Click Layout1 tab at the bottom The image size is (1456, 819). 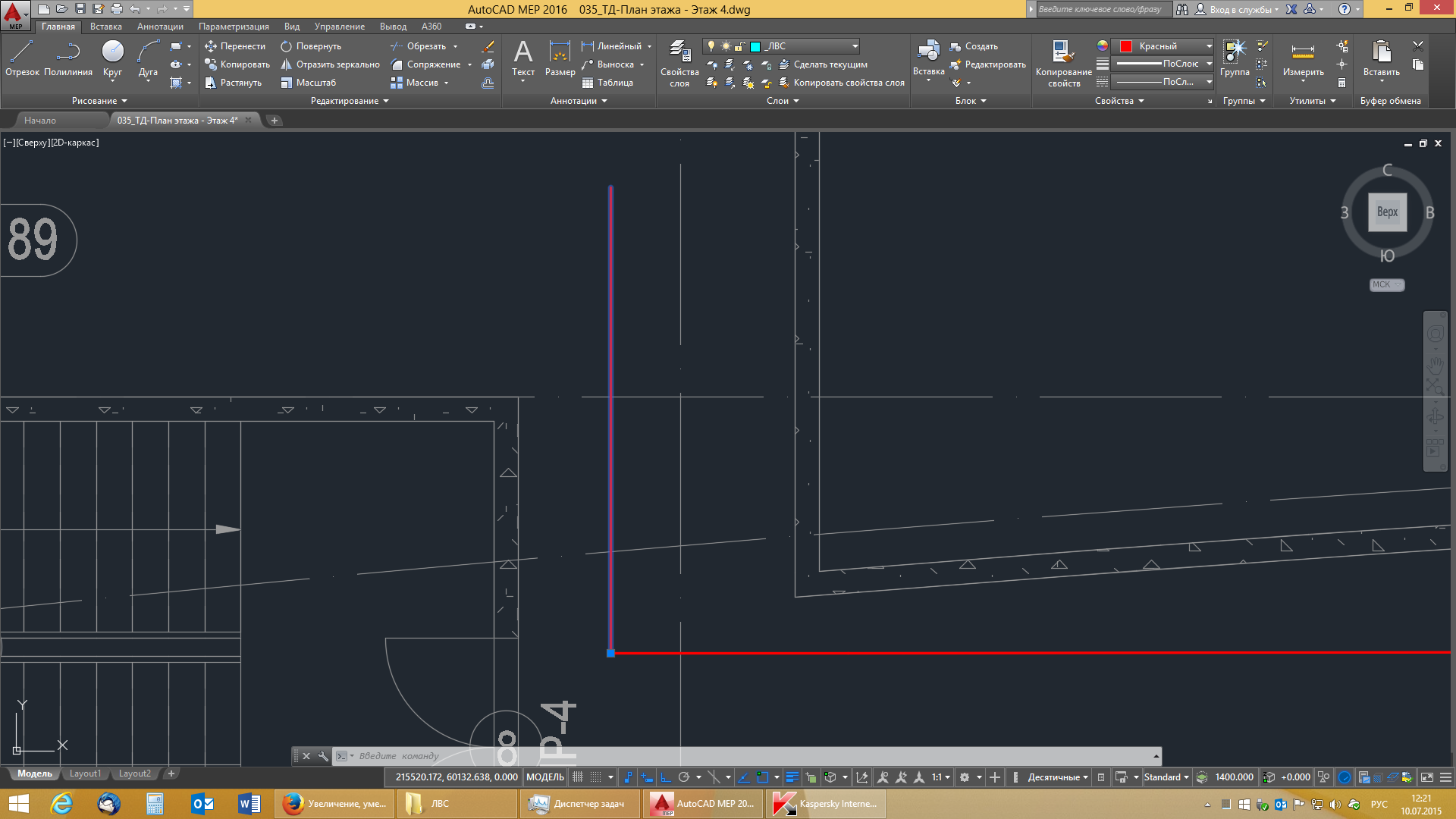point(85,773)
